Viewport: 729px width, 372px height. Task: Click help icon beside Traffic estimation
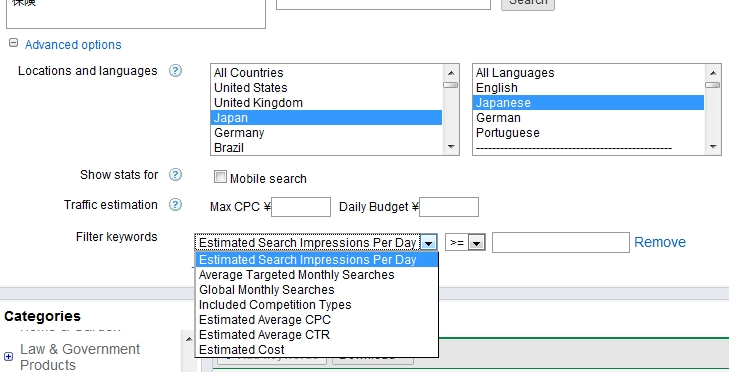175,205
